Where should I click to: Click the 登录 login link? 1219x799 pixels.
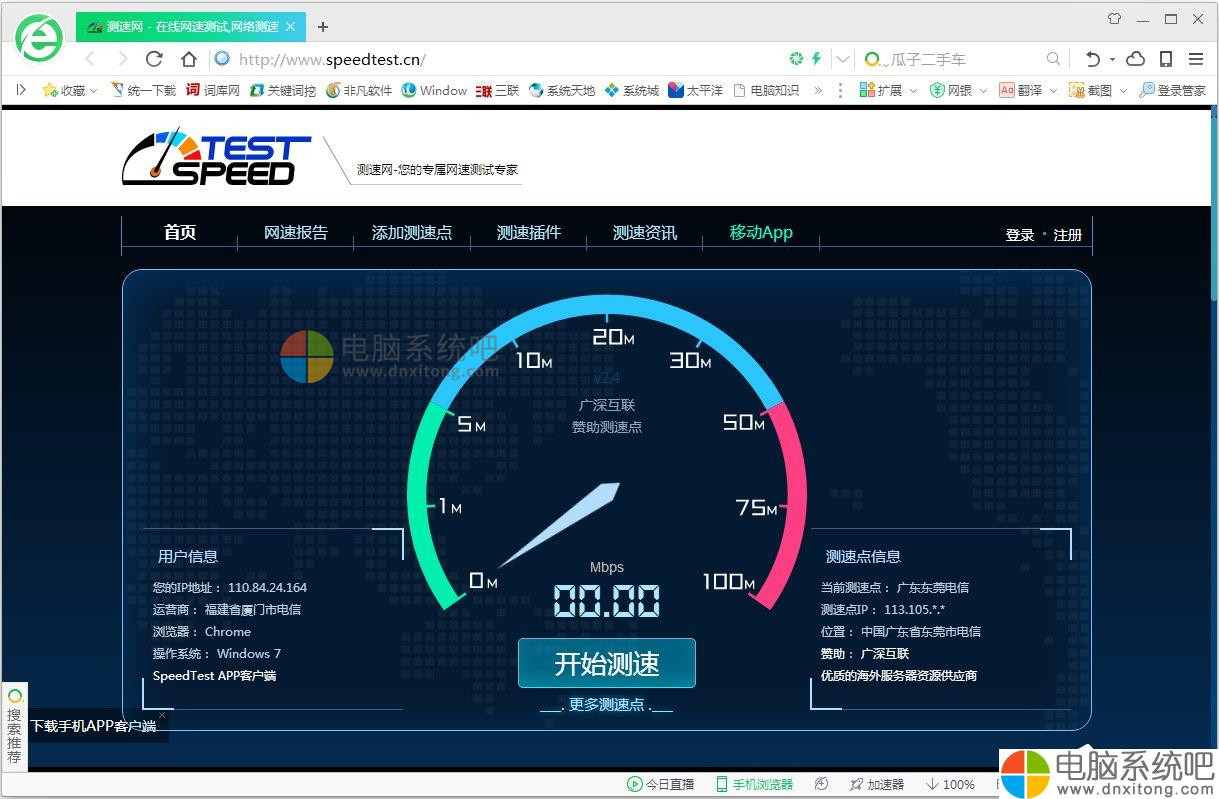[1020, 235]
